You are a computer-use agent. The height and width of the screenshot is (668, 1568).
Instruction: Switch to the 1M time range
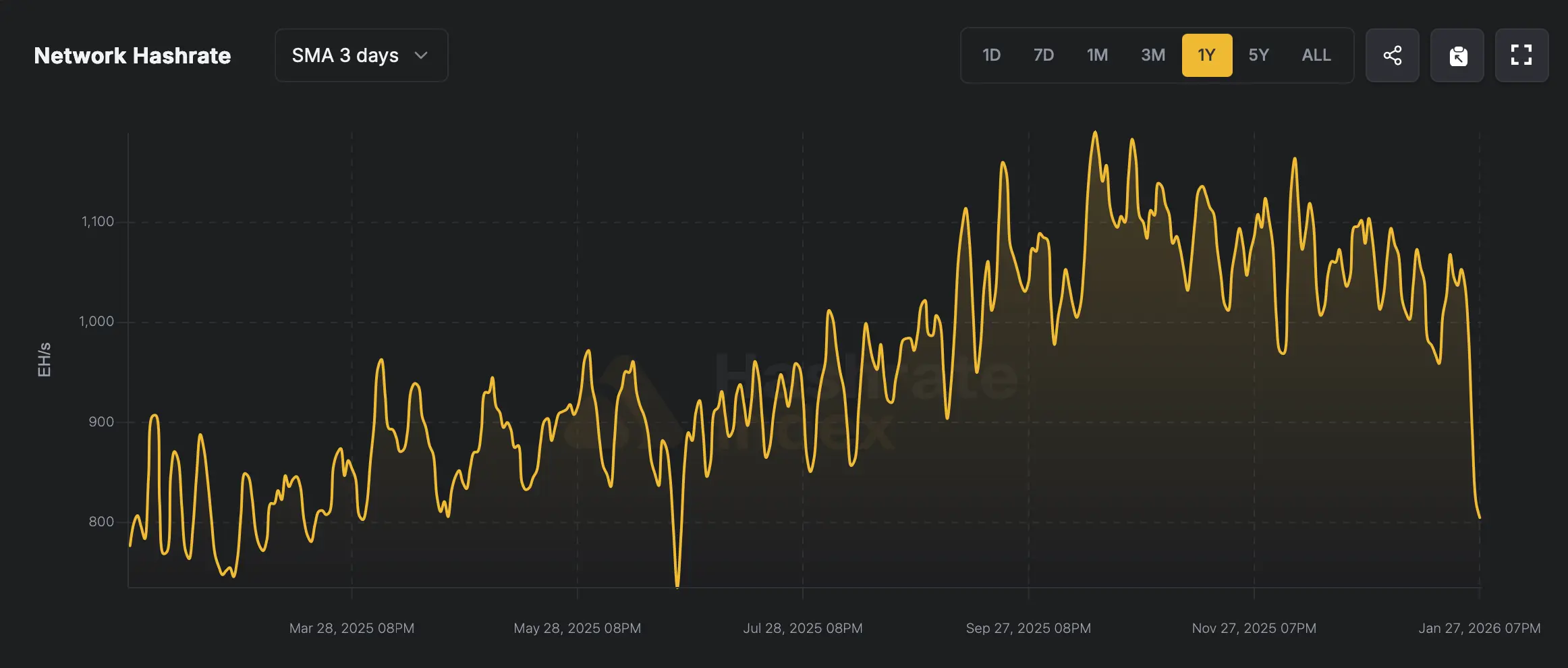click(1097, 55)
